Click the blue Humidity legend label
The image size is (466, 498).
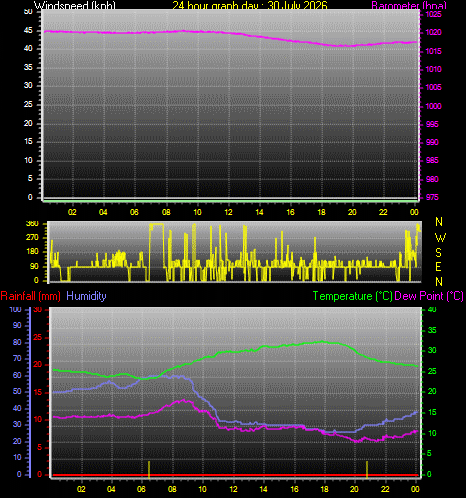click(86, 296)
